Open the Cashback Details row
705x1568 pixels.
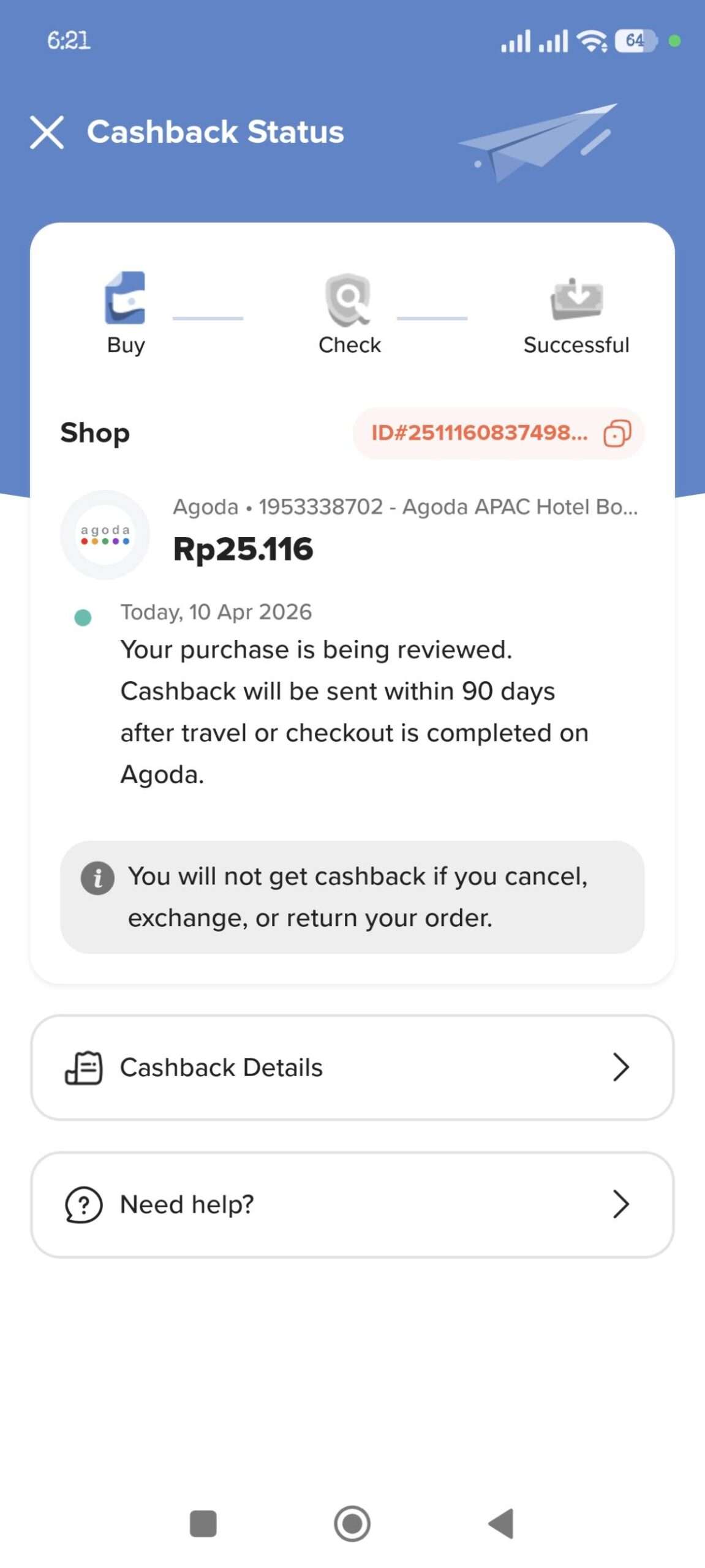[x=352, y=1068]
